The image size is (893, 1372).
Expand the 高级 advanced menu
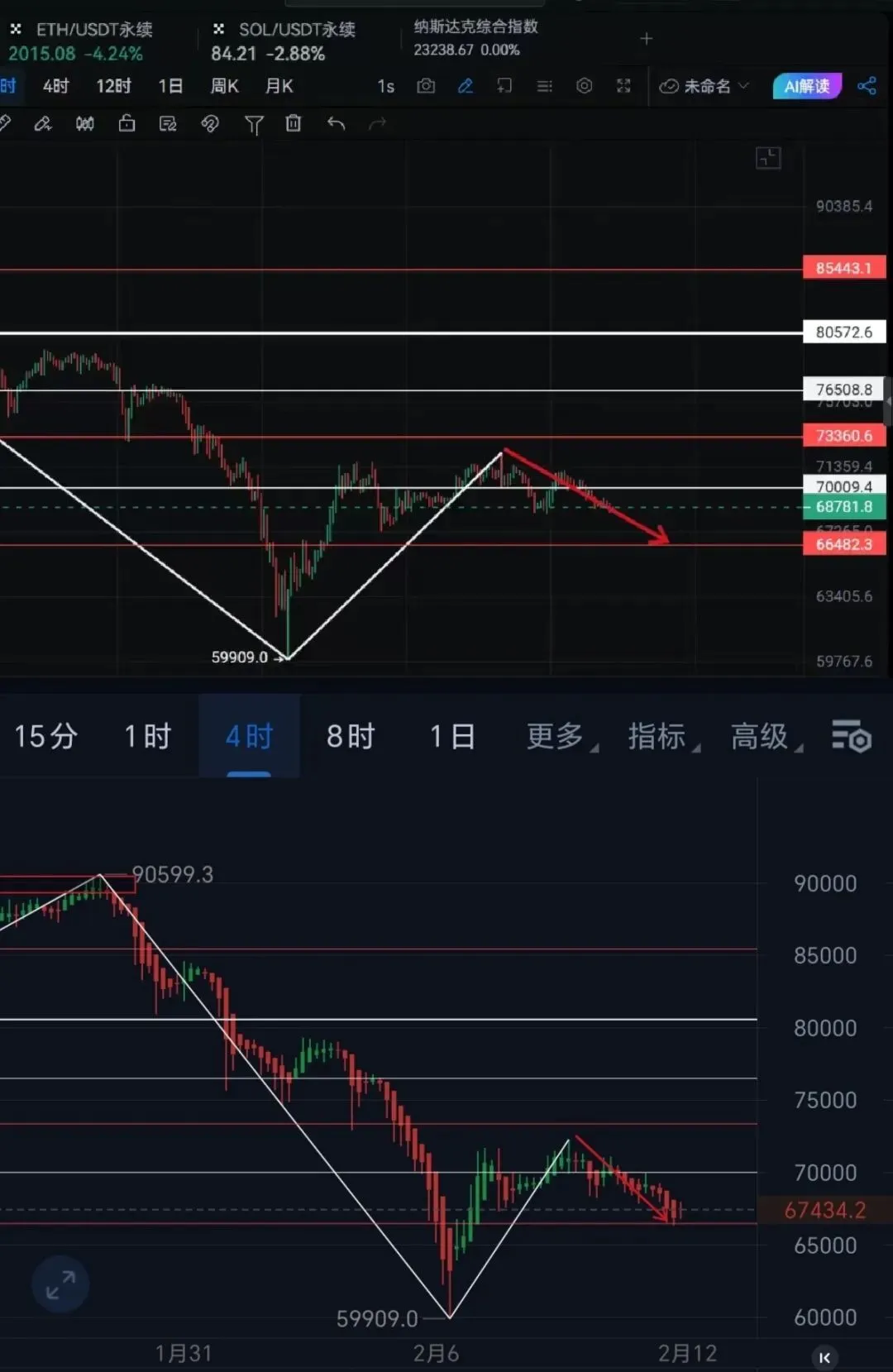tap(765, 736)
